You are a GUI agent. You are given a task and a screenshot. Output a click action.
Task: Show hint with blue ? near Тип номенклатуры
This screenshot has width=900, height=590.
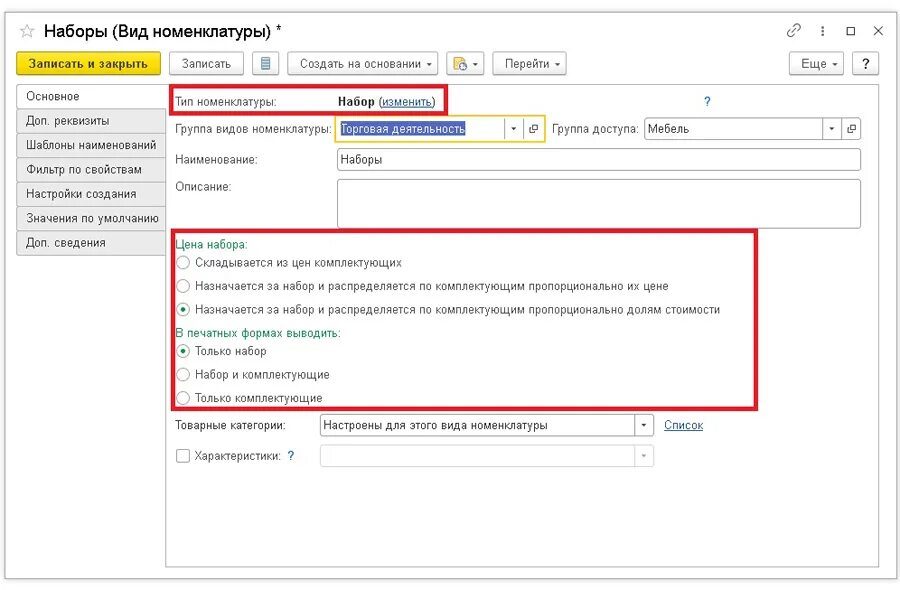707,102
